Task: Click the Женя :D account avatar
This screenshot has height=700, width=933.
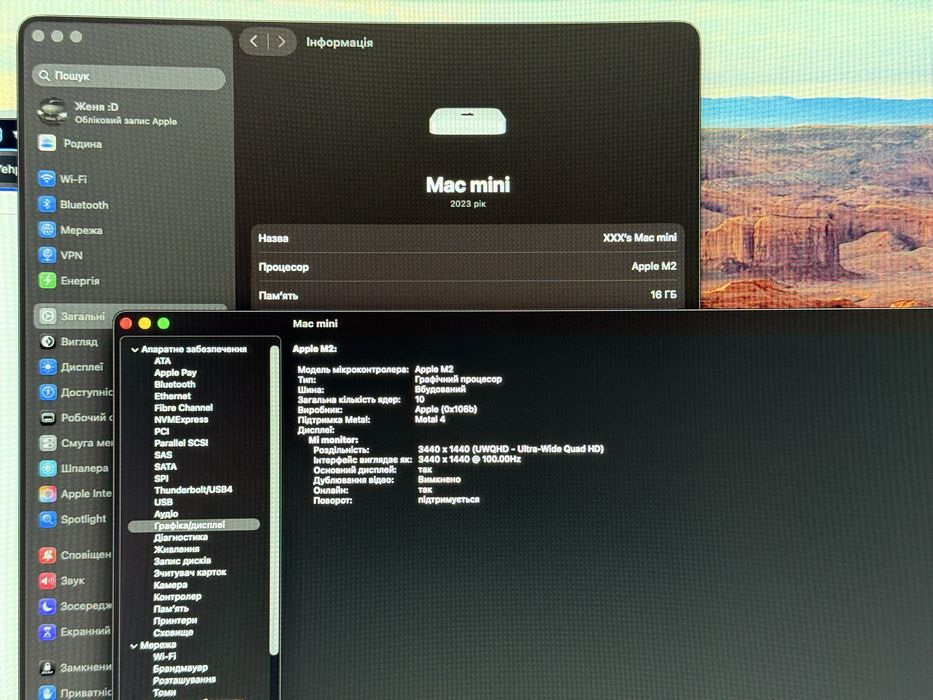Action: click(52, 112)
